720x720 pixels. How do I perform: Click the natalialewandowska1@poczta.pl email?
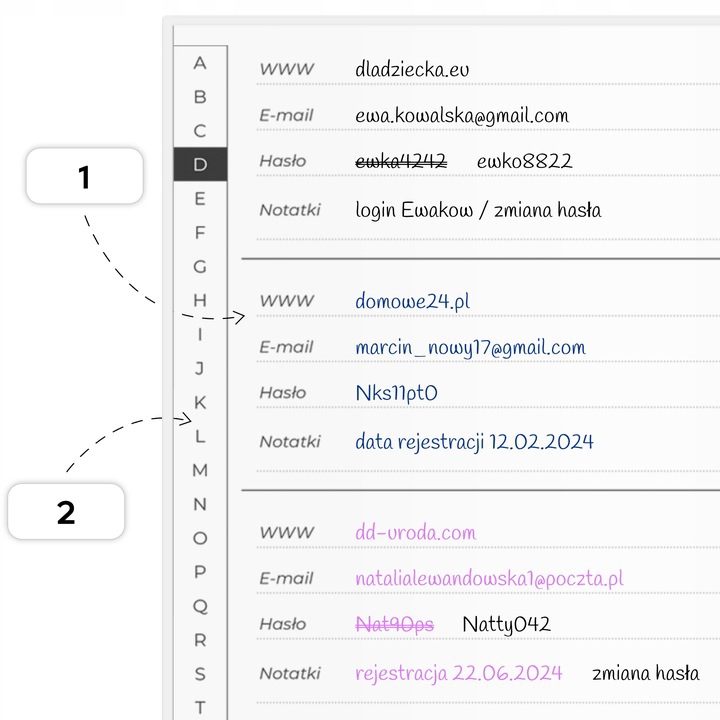pyautogui.click(x=489, y=579)
